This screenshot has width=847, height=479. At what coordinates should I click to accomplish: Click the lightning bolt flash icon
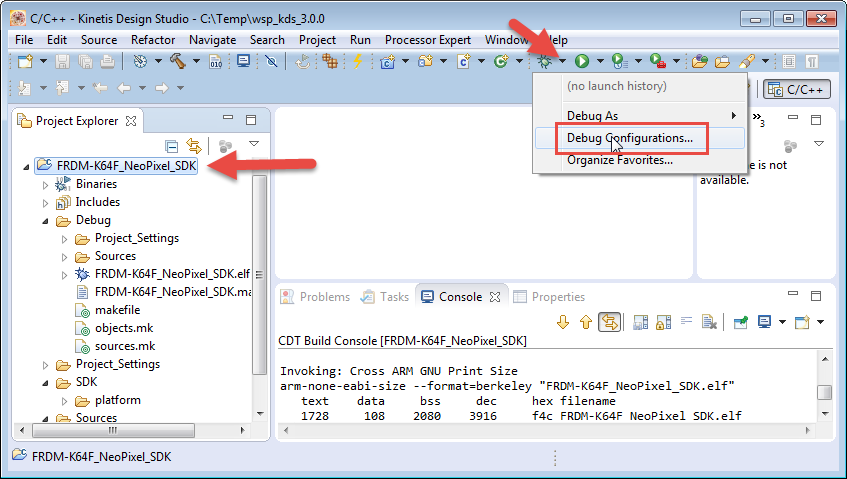[x=357, y=62]
